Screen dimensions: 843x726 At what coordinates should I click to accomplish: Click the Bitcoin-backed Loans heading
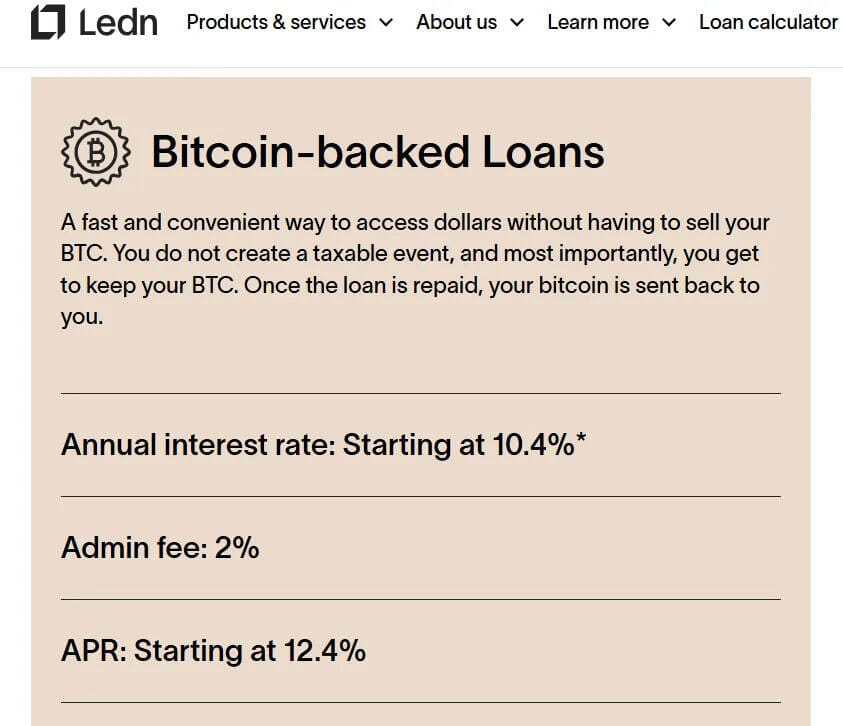pos(378,152)
